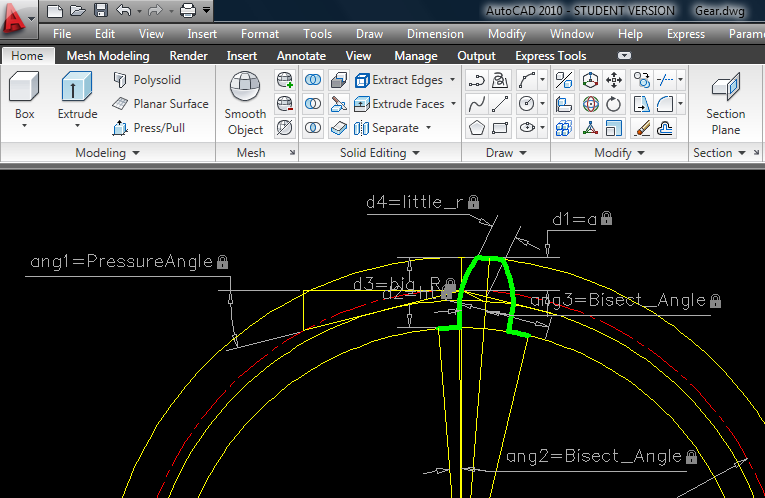Open the Format menu
Image resolution: width=765 pixels, height=498 pixels.
click(x=260, y=34)
